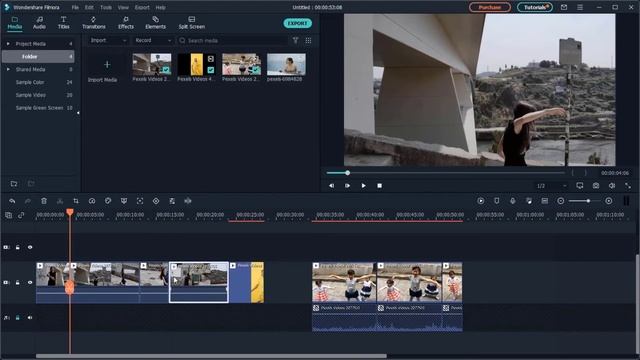The image size is (640, 360).
Task: Create a new folder in media panel
Action: click(x=14, y=184)
